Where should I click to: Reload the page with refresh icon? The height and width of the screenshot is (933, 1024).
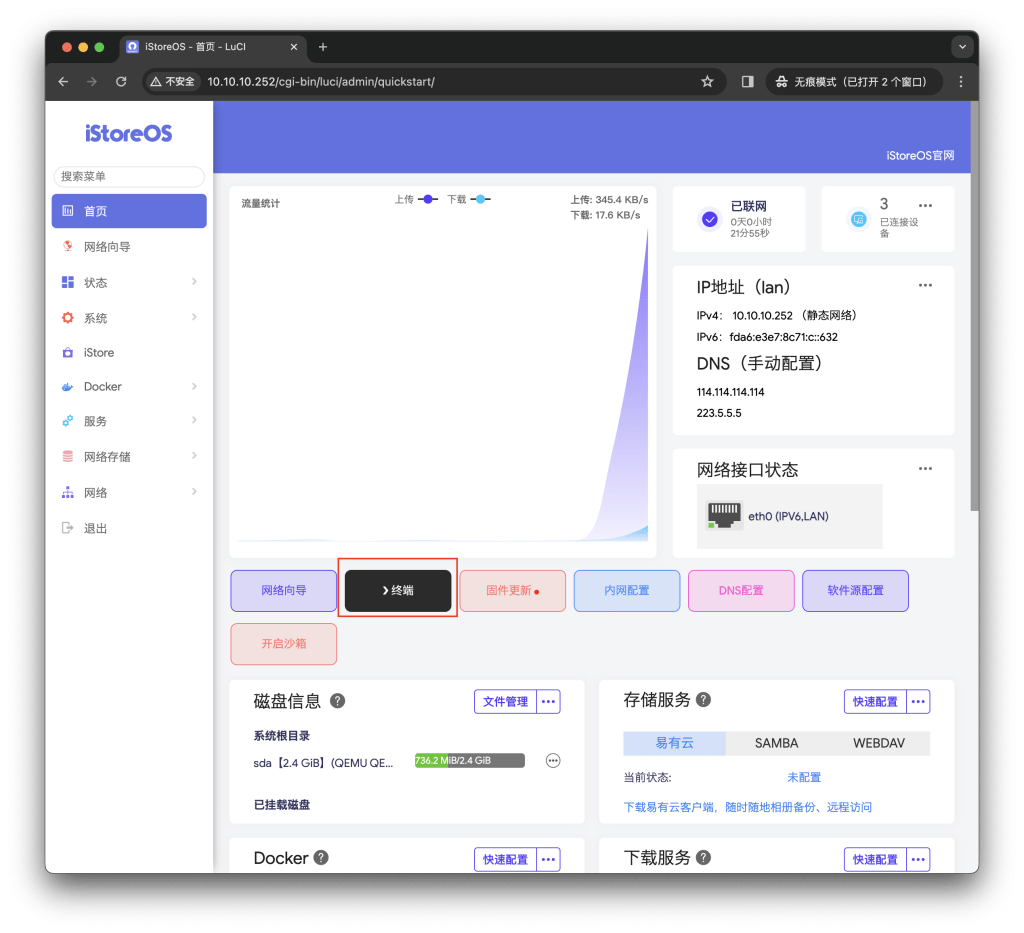pos(121,82)
